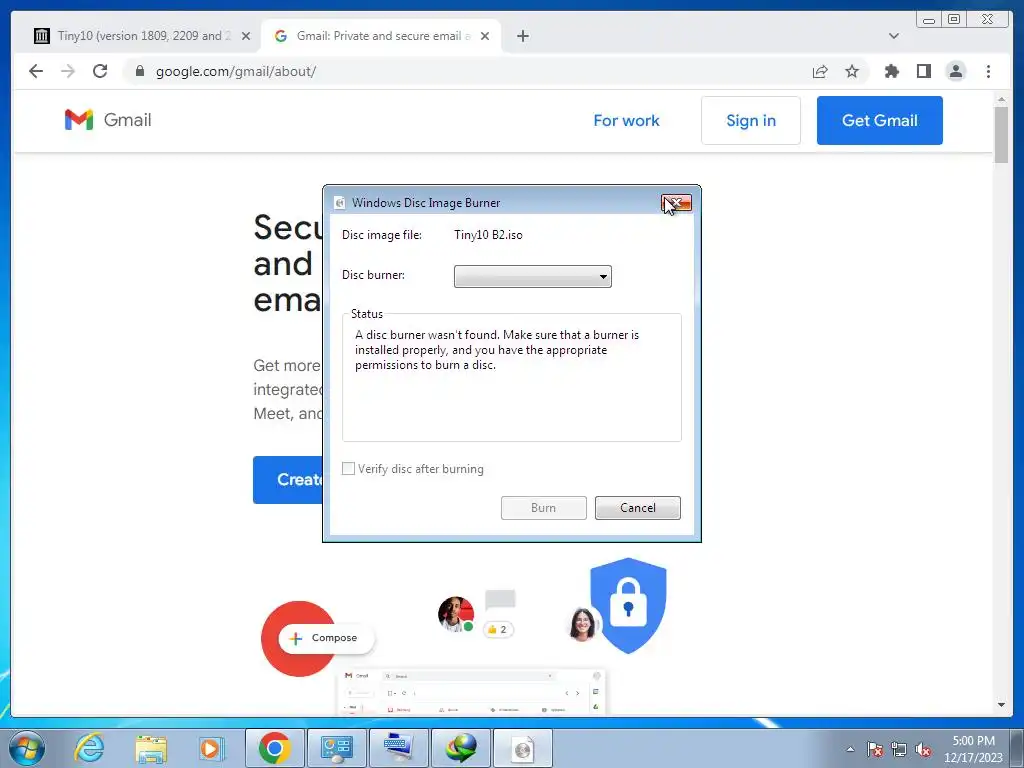Click Show desktop button
The width and height of the screenshot is (1024, 768).
point(1017,748)
